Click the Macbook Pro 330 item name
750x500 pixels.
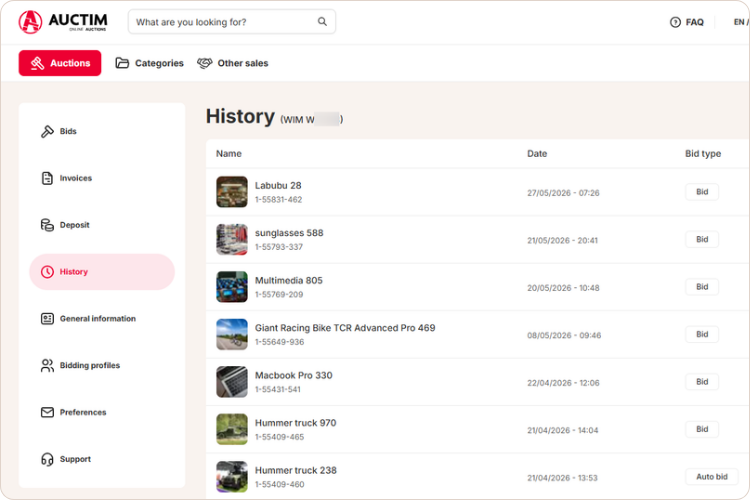[293, 375]
